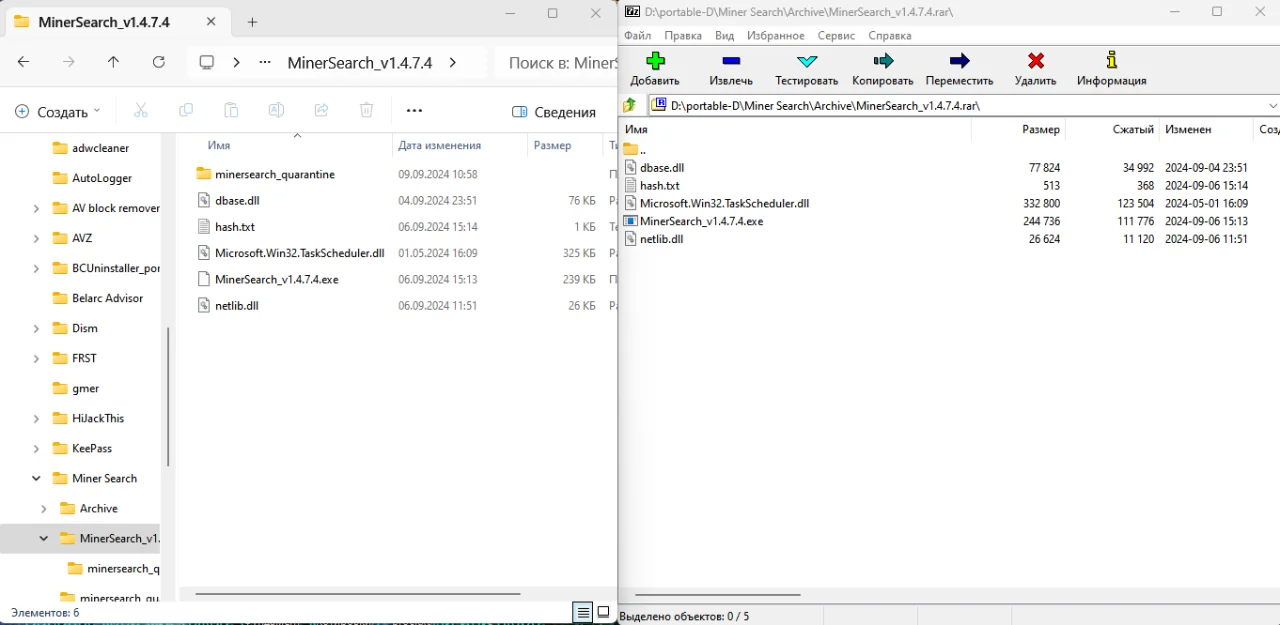
Task: Click the 7-Zip Извлечь (Extract) icon
Action: (x=731, y=61)
